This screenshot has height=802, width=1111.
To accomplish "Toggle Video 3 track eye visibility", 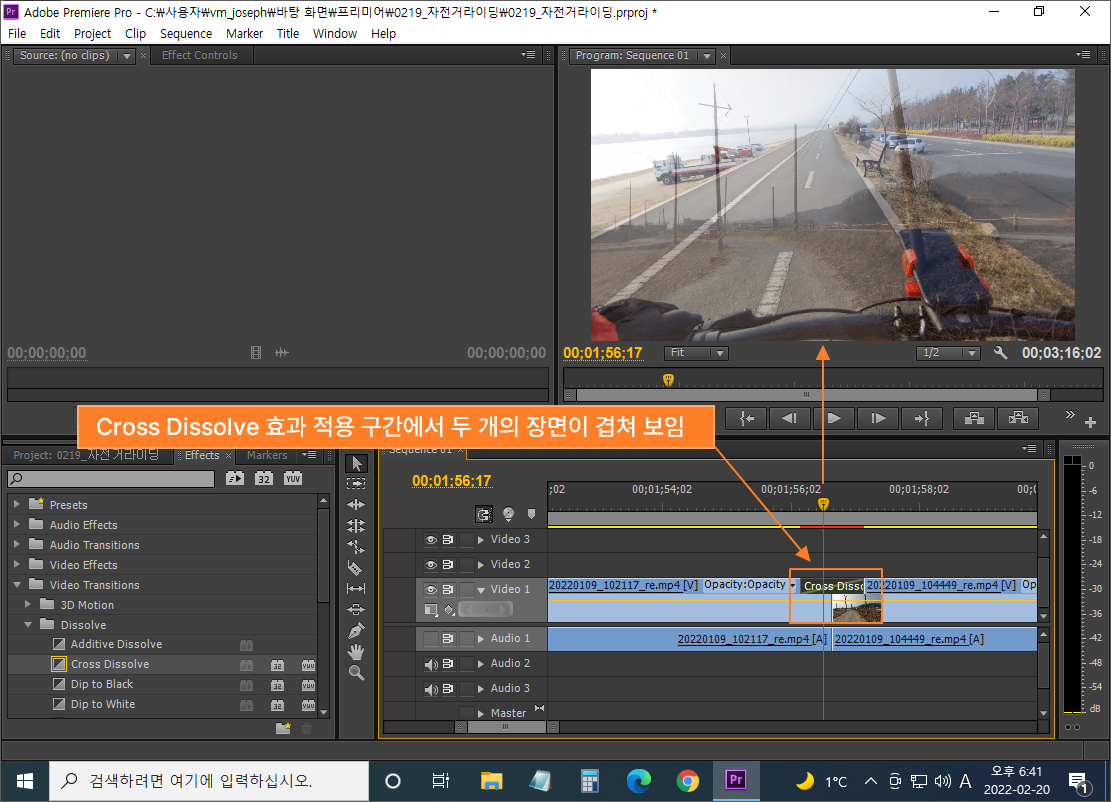I will tap(430, 540).
